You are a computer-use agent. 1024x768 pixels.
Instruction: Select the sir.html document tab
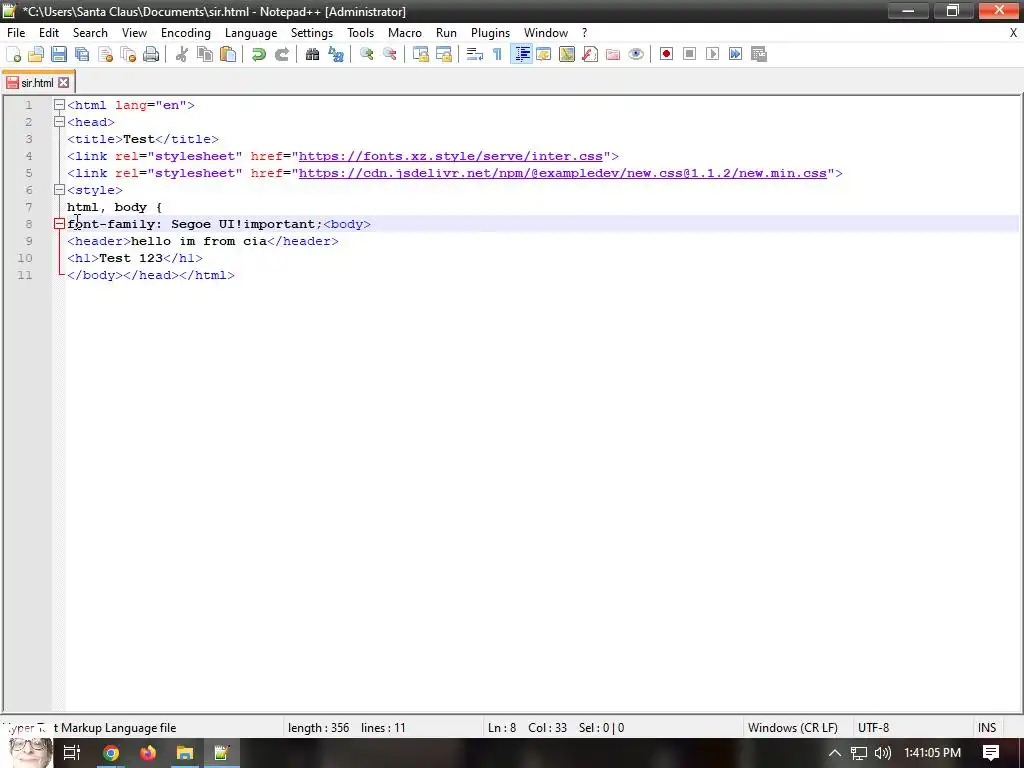[x=37, y=83]
